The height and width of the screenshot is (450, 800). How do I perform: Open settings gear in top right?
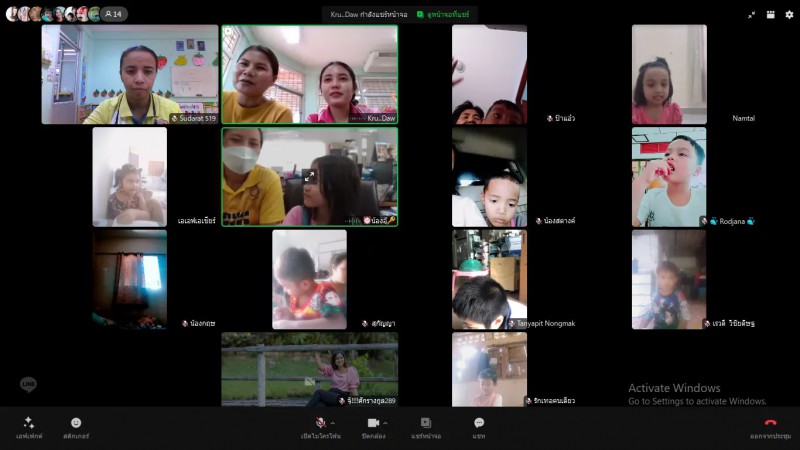(789, 15)
